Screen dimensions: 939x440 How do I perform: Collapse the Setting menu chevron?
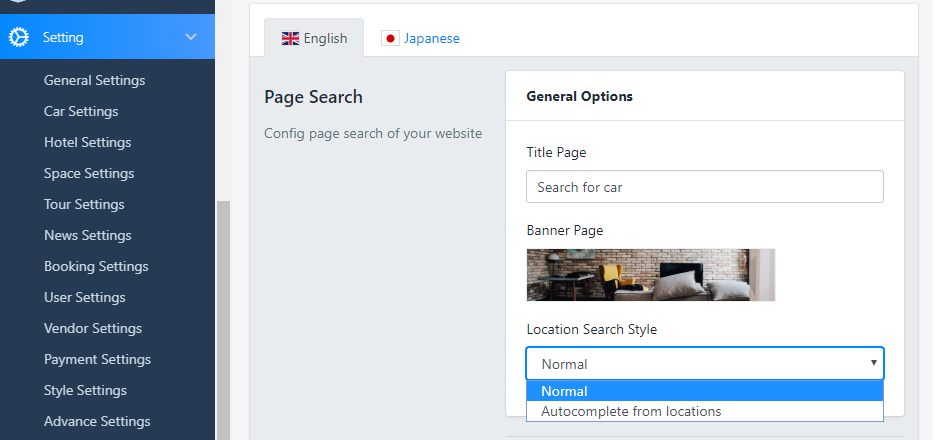point(191,37)
